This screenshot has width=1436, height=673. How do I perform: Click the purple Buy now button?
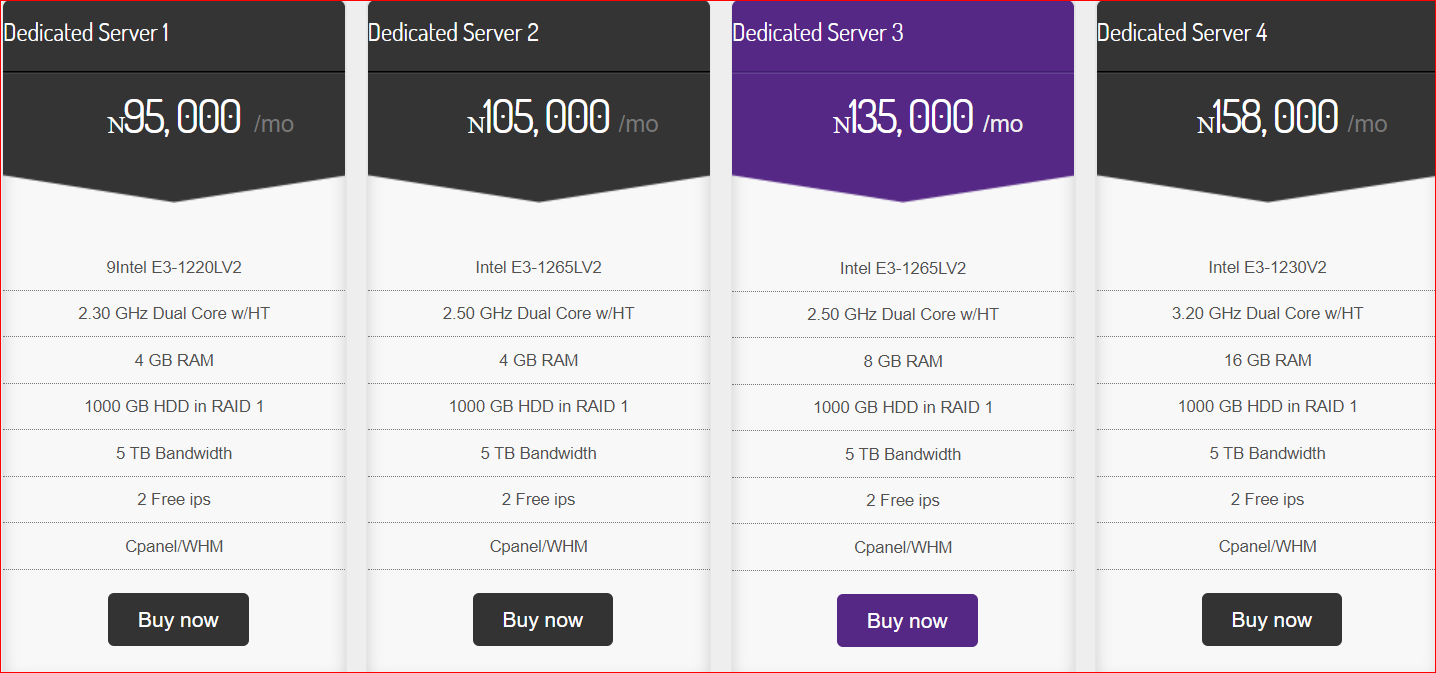(907, 621)
